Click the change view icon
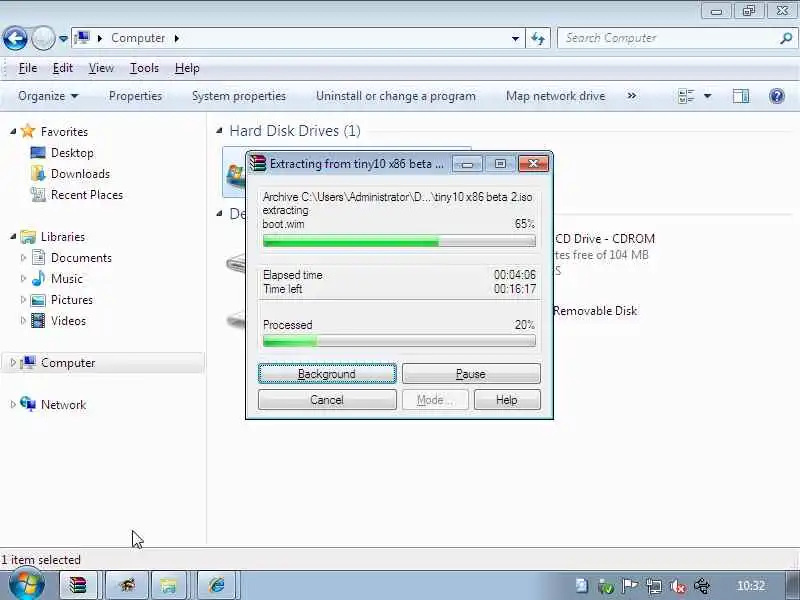Viewport: 800px width, 600px height. coord(686,96)
